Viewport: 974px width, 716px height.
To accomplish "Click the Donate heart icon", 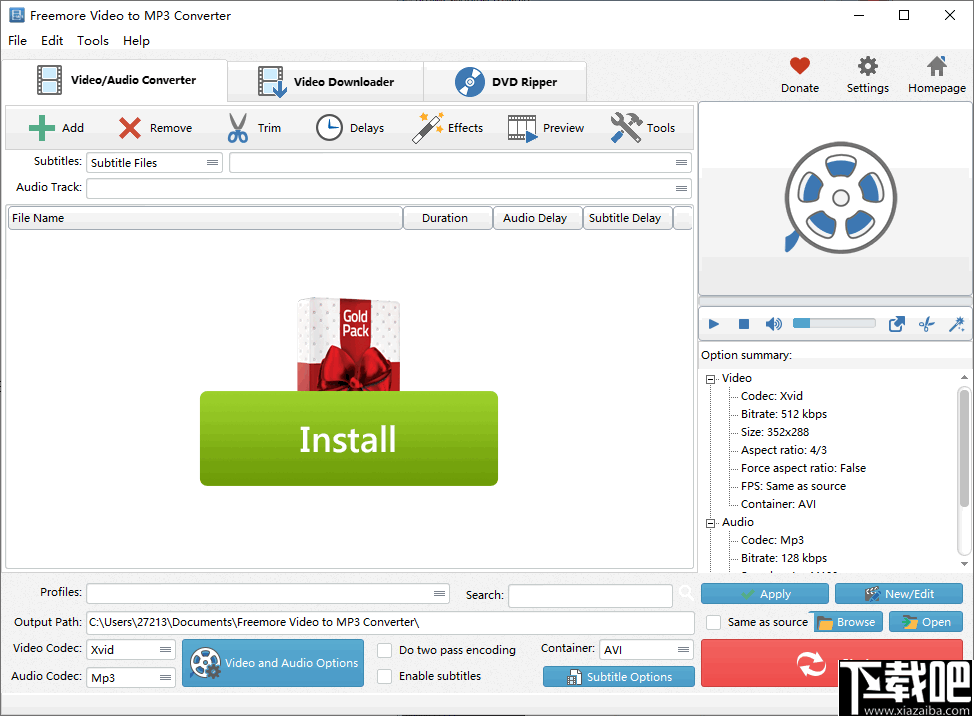I will (x=799, y=67).
